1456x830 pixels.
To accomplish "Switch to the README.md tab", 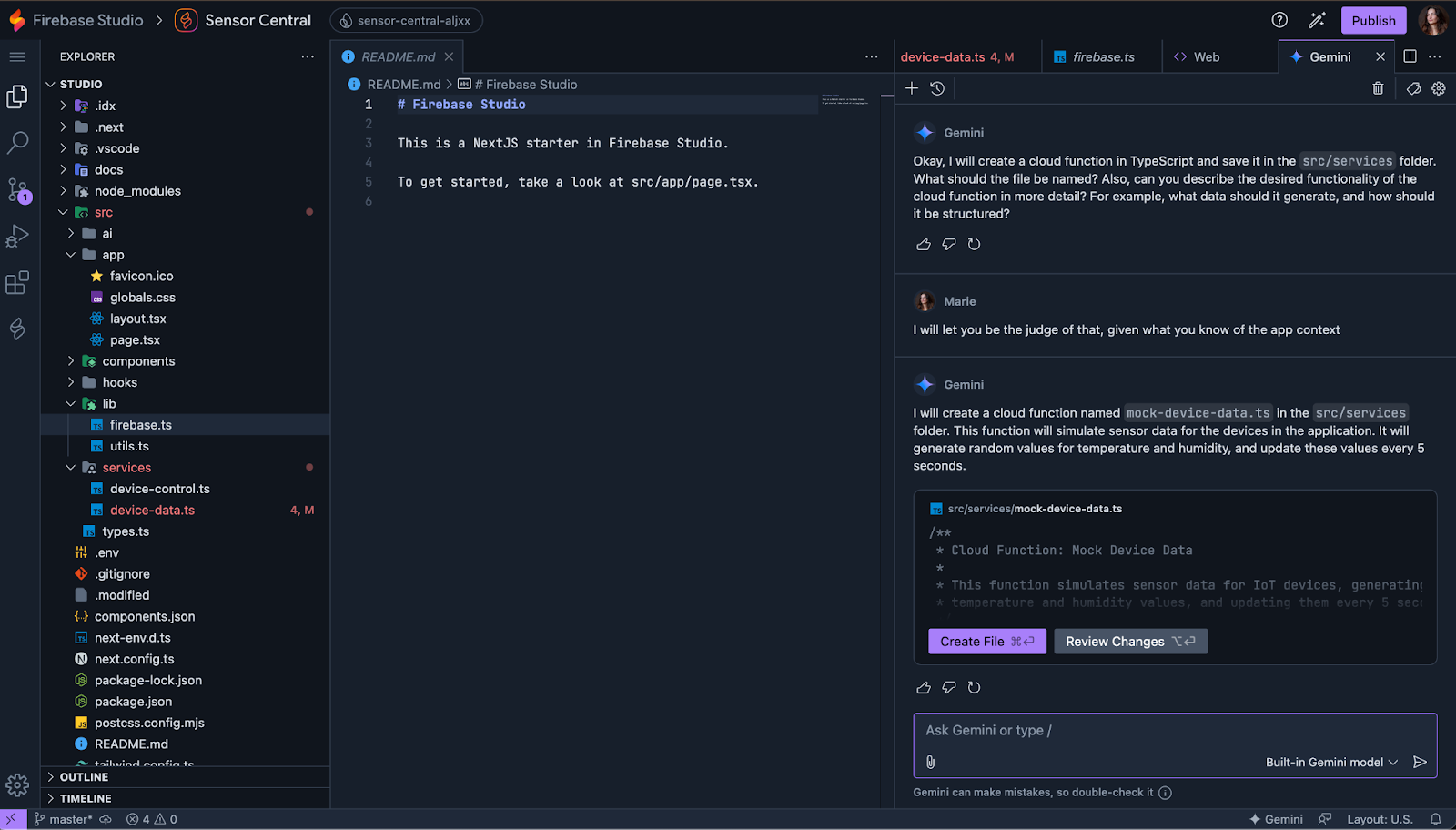I will pyautogui.click(x=398, y=56).
